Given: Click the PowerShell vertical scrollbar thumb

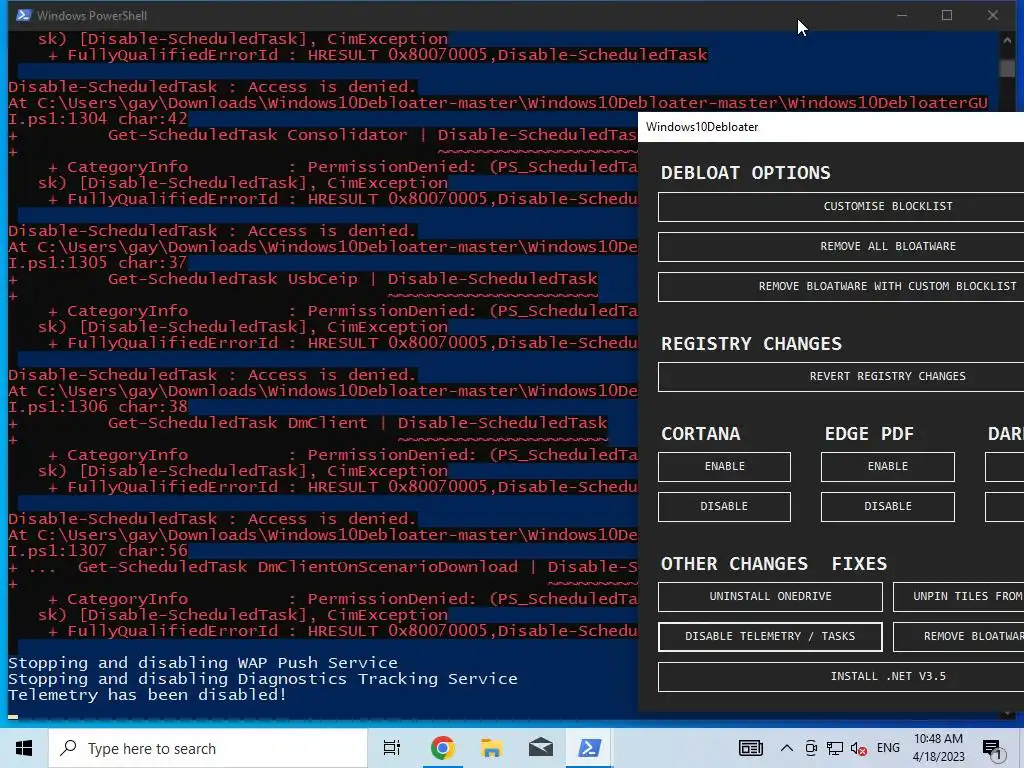Looking at the screenshot, I should [x=1006, y=69].
